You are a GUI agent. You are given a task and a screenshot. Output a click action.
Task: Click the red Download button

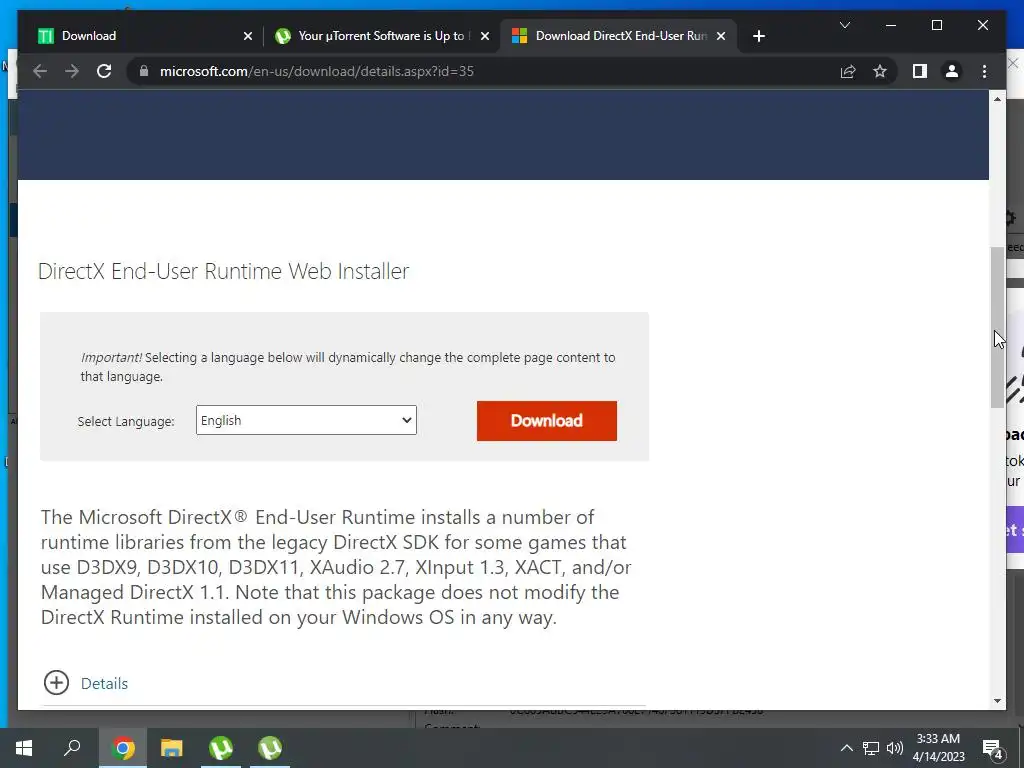click(x=547, y=421)
